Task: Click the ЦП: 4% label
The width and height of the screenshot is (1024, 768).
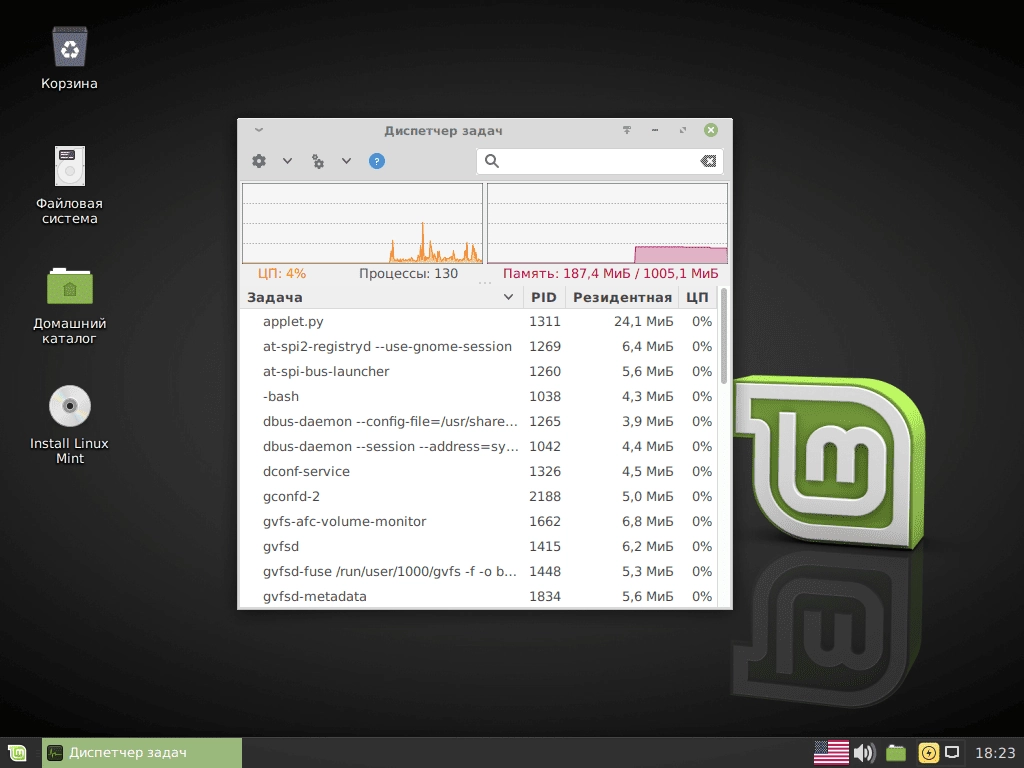Action: point(281,274)
